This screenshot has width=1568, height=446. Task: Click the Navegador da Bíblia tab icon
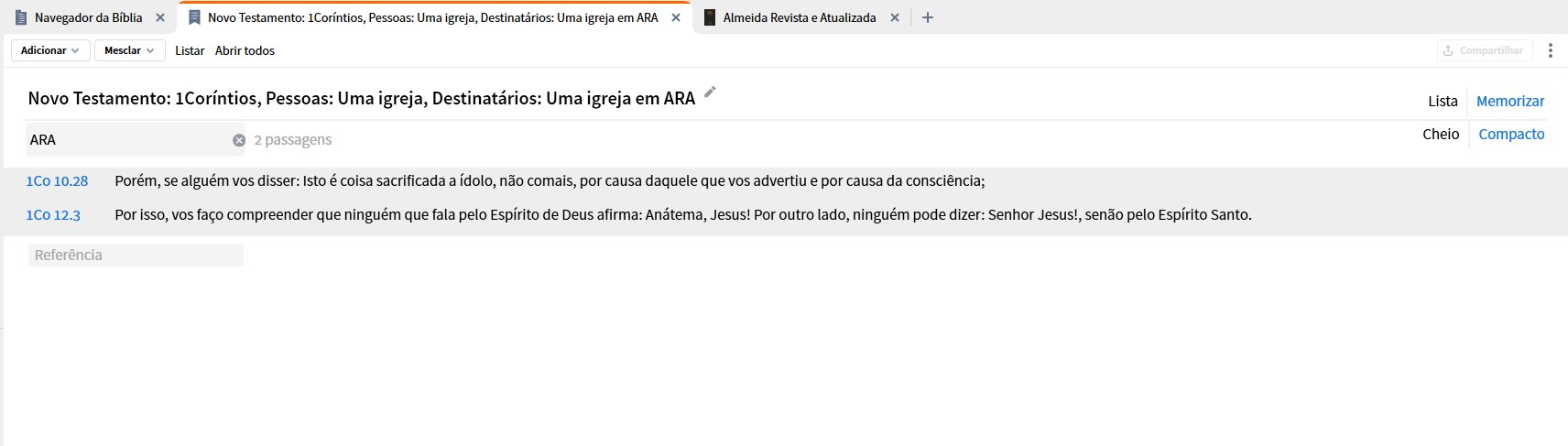coord(21,17)
